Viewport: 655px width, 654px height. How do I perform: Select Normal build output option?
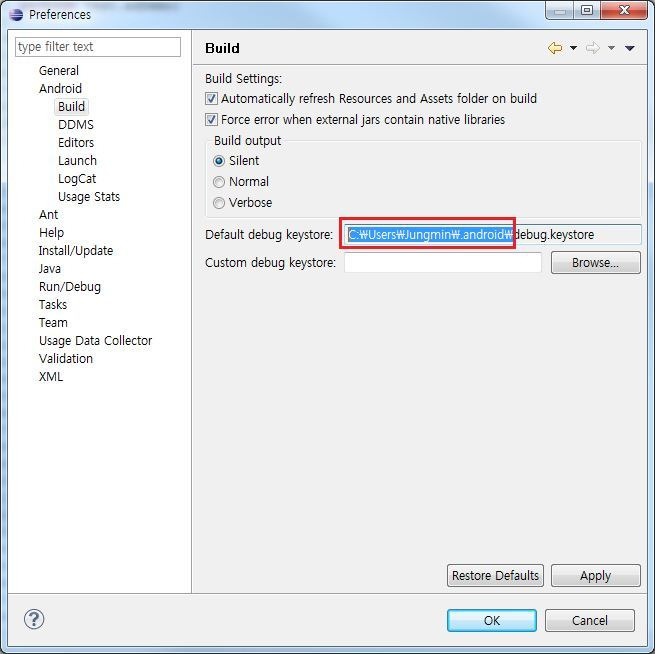point(219,182)
